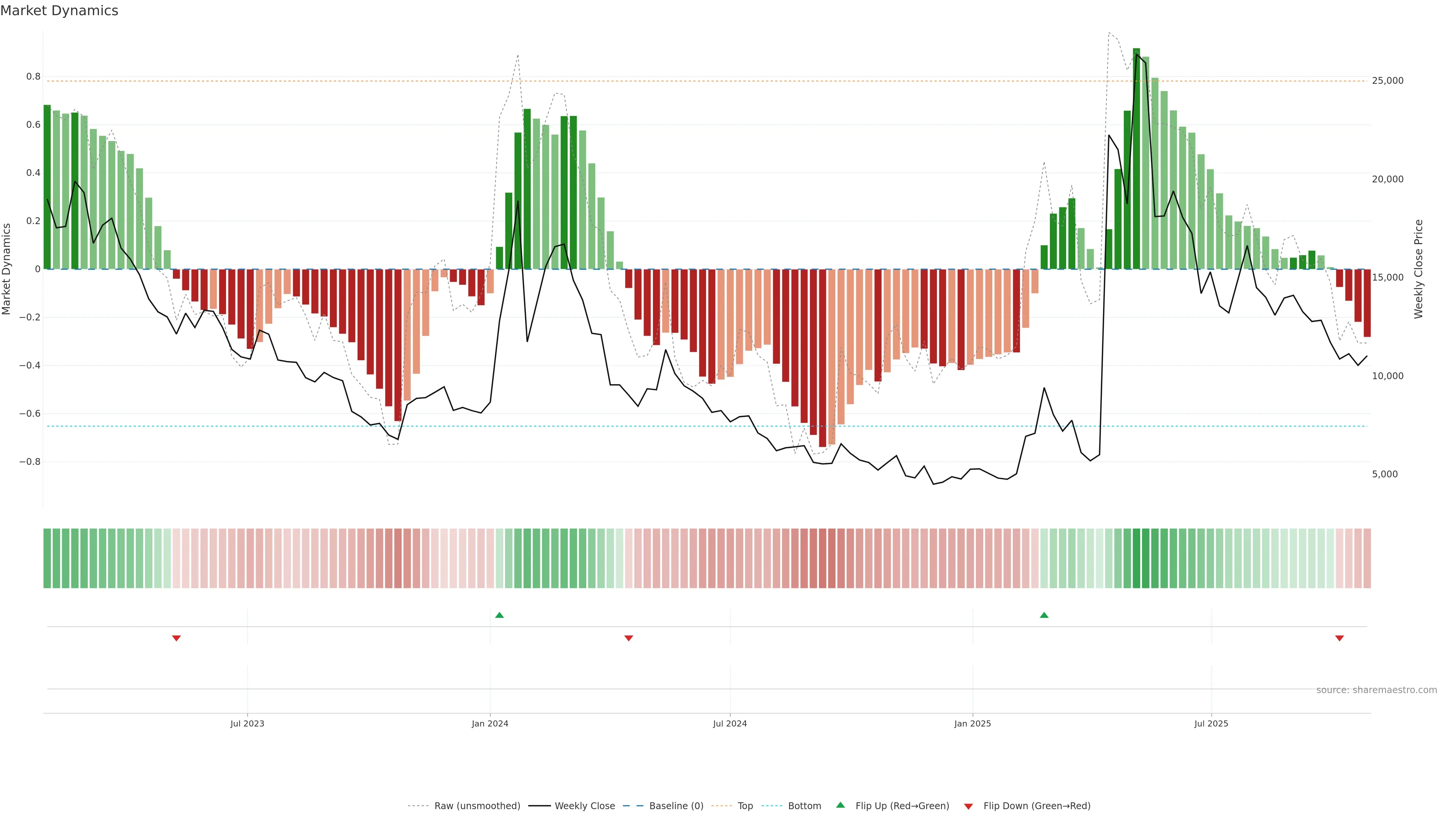Click the rightmost red Flip Down marker

coord(1339,638)
